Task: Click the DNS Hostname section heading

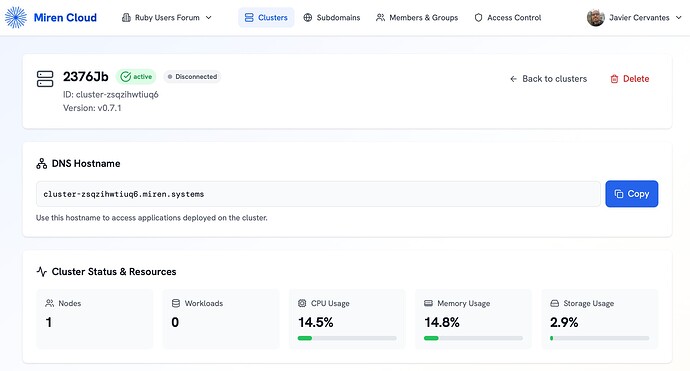Action: (86, 164)
